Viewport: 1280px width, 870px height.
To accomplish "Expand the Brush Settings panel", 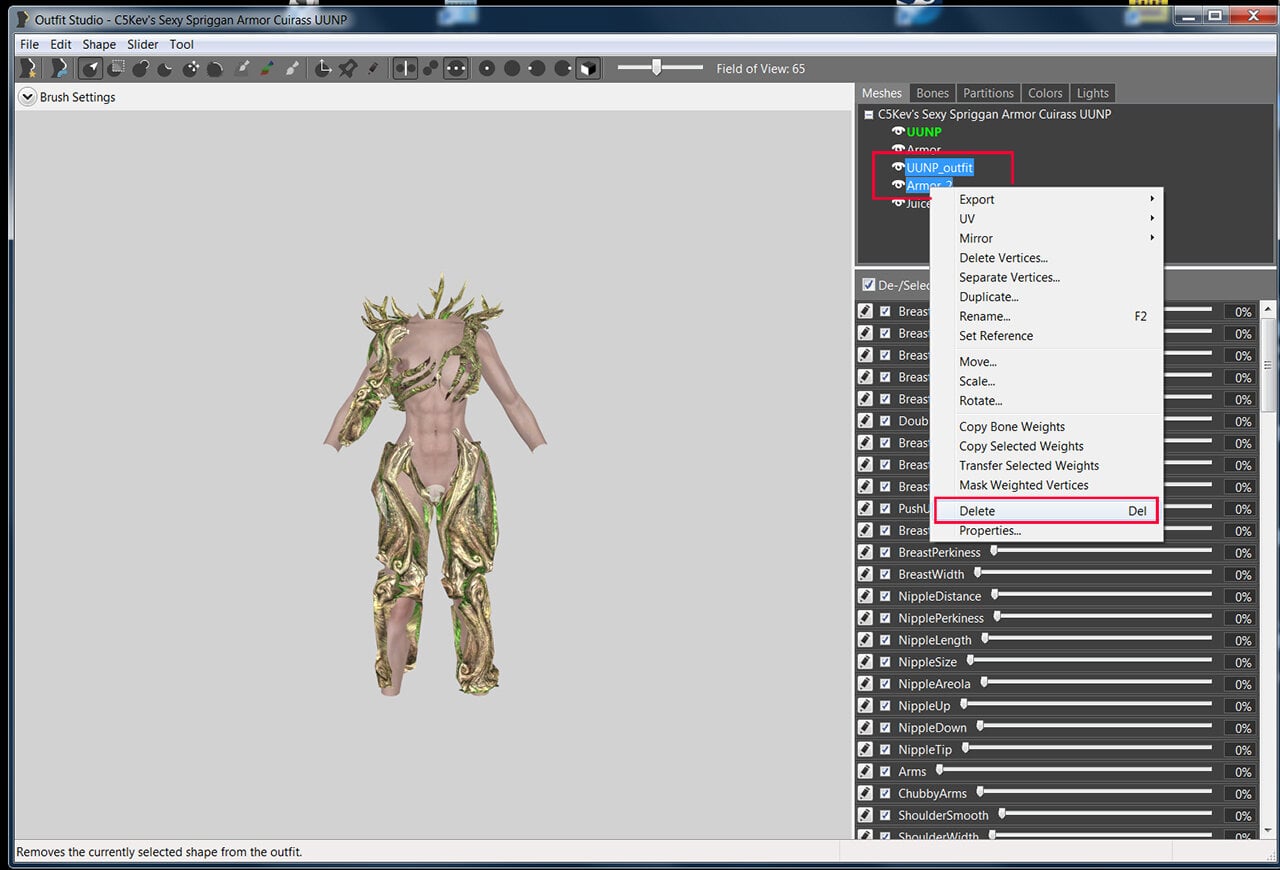I will pos(27,97).
